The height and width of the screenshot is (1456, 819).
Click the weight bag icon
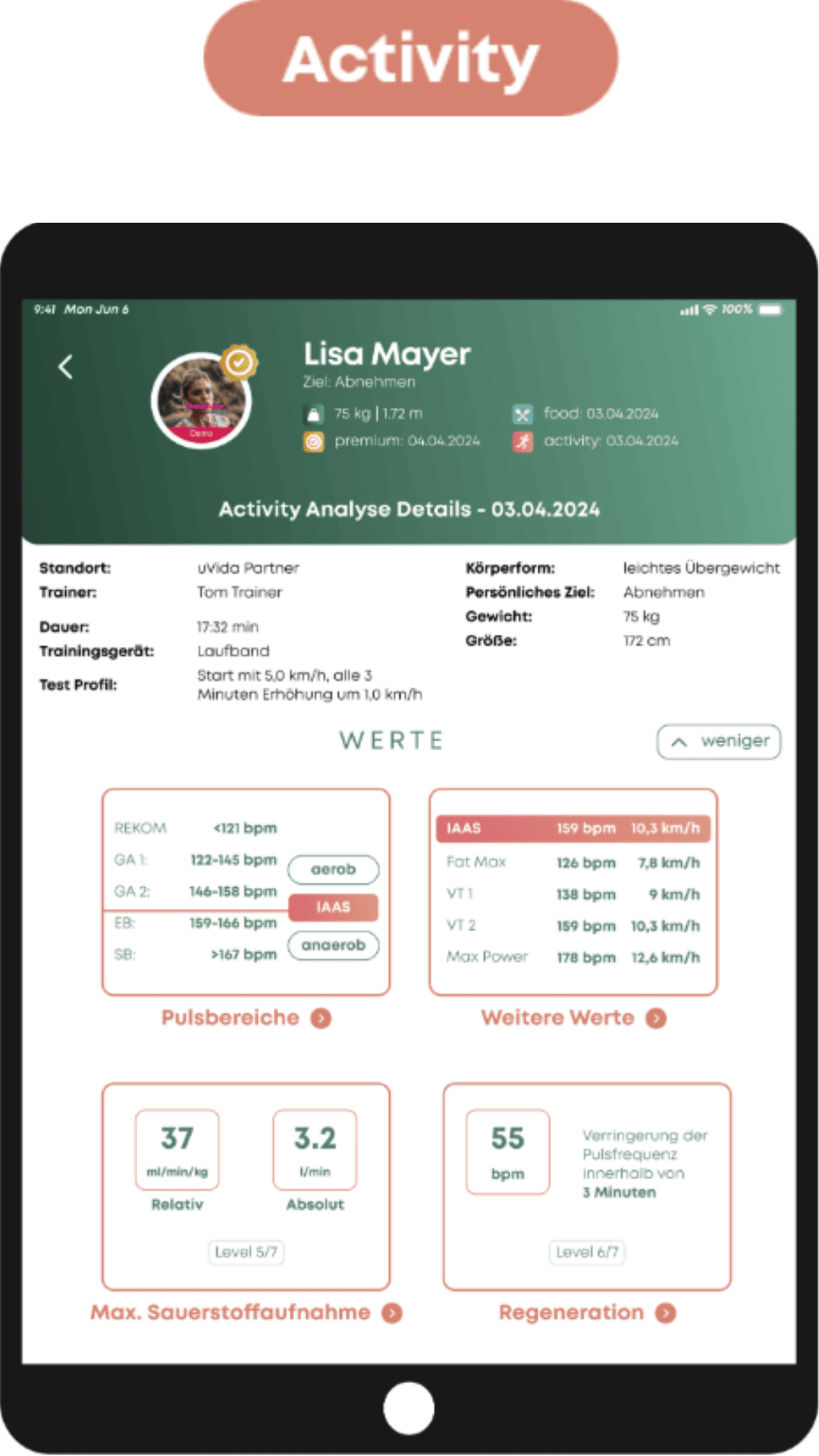313,414
